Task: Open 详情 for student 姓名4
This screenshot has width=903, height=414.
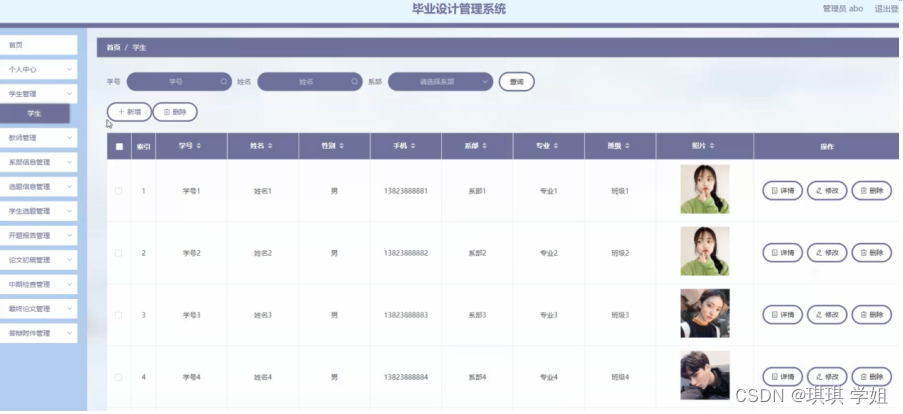Action: [x=783, y=377]
